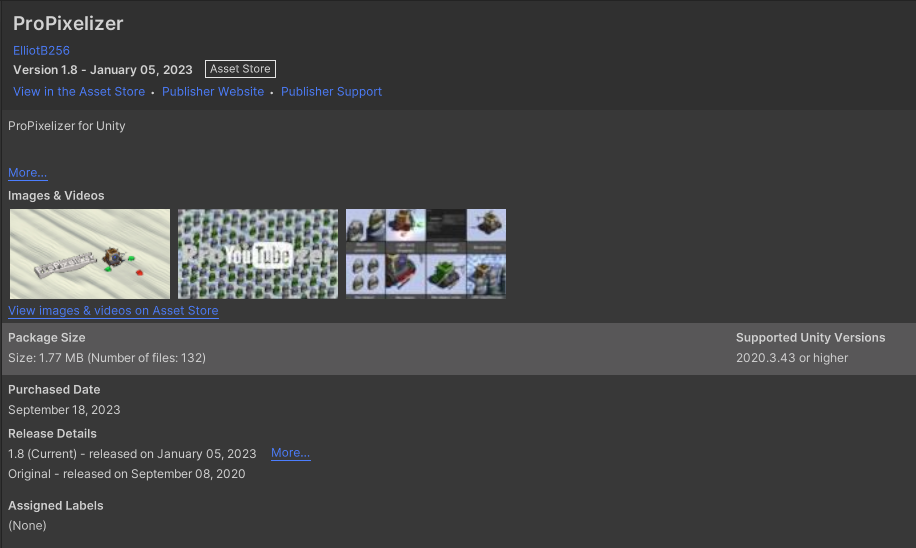Click the Assigned Labels heading
Image resolution: width=916 pixels, height=548 pixels.
click(x=56, y=506)
